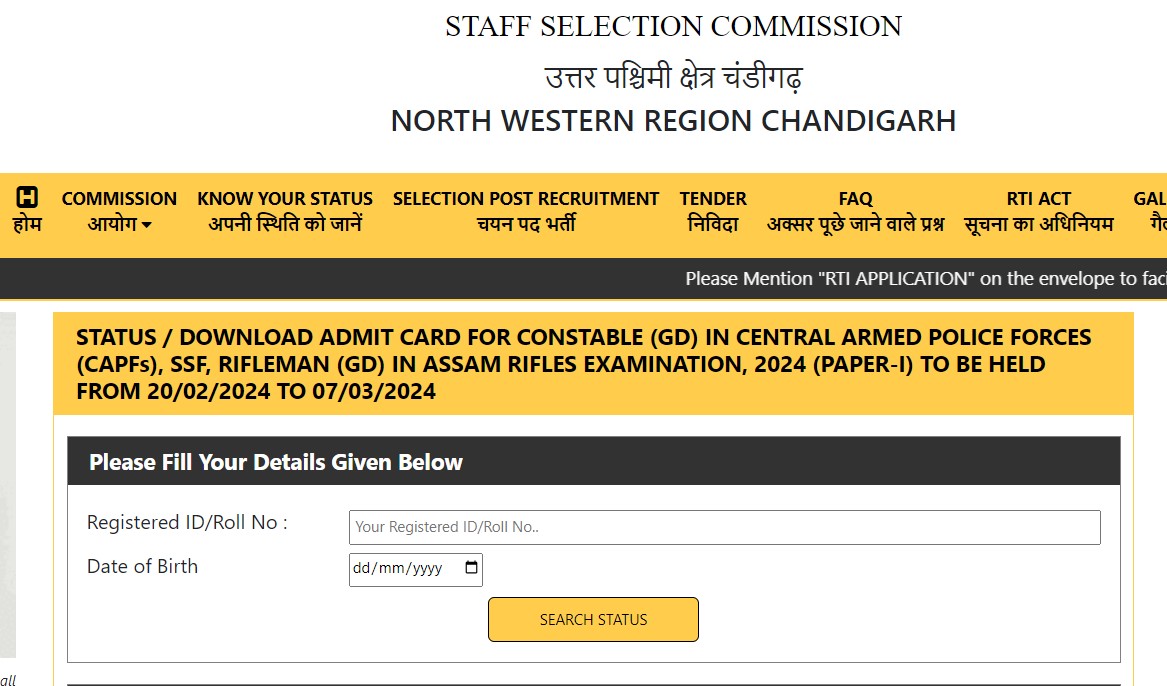Go to the TENDER section
This screenshot has width=1167, height=686.
pos(713,198)
